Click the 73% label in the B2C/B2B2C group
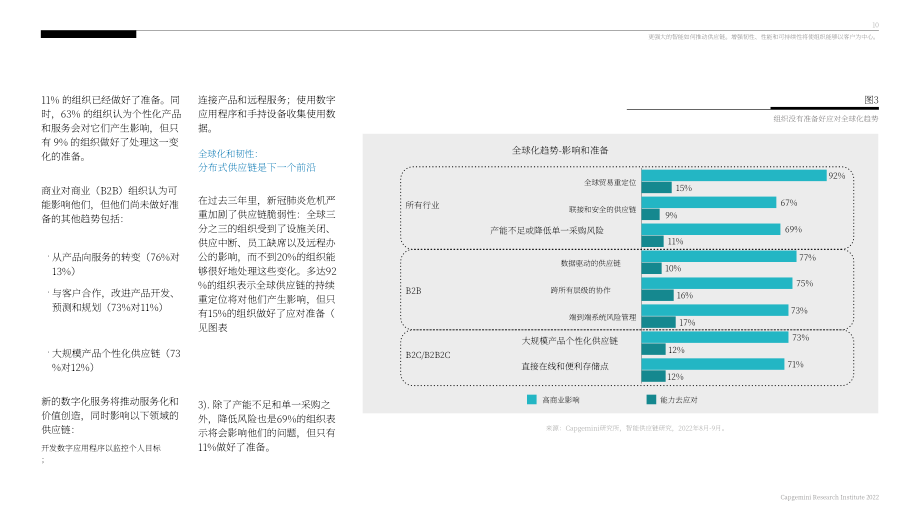 (x=800, y=337)
